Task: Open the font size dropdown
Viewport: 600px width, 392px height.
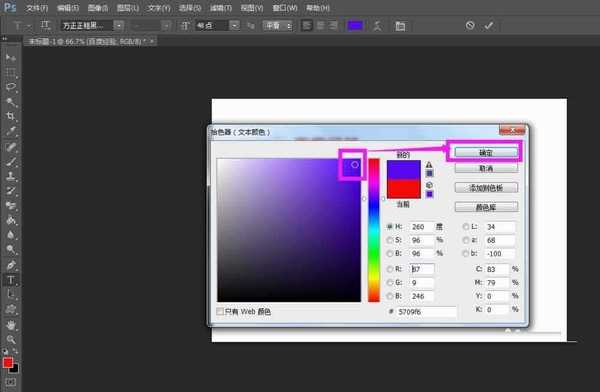Action: (x=234, y=26)
